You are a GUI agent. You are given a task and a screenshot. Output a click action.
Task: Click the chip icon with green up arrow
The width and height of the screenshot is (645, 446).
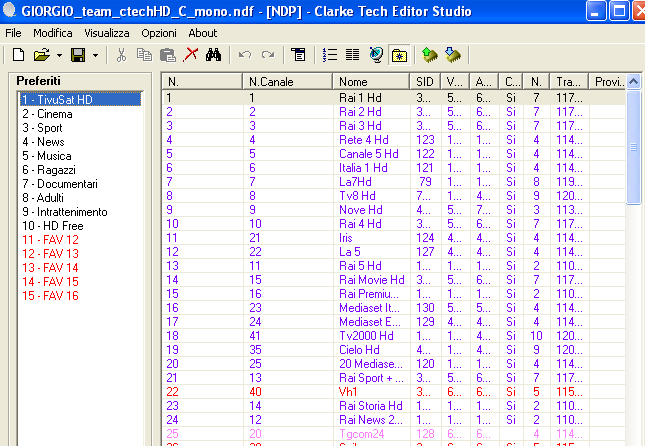click(x=430, y=55)
